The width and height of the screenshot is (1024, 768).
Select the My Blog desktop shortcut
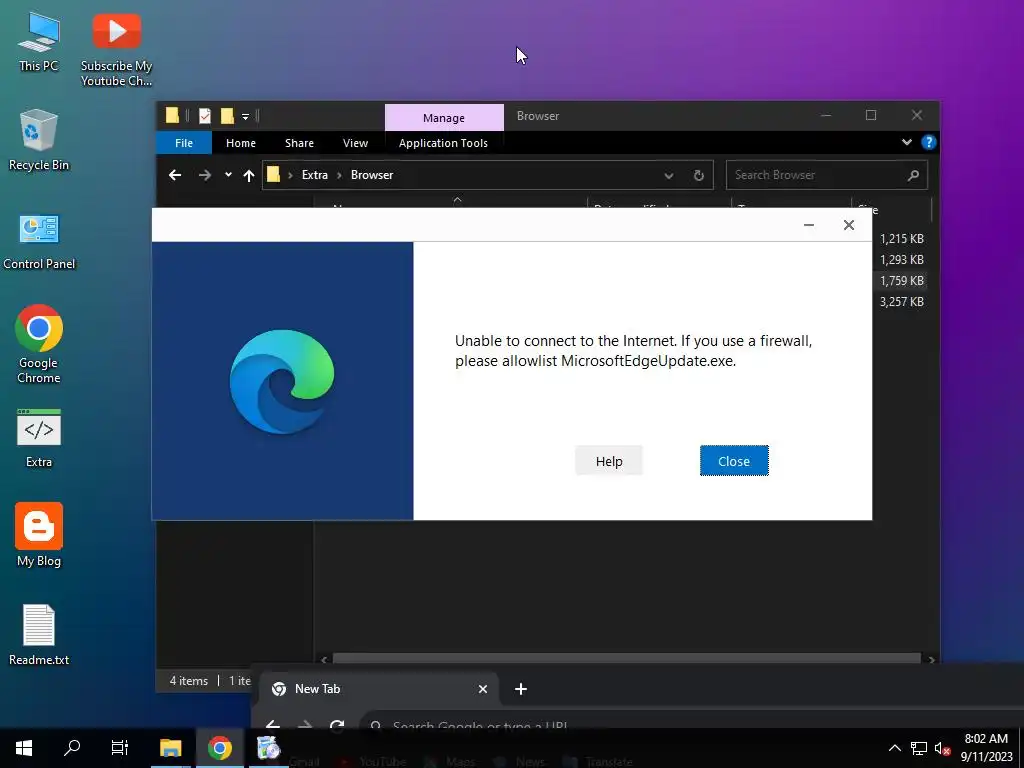tap(39, 536)
